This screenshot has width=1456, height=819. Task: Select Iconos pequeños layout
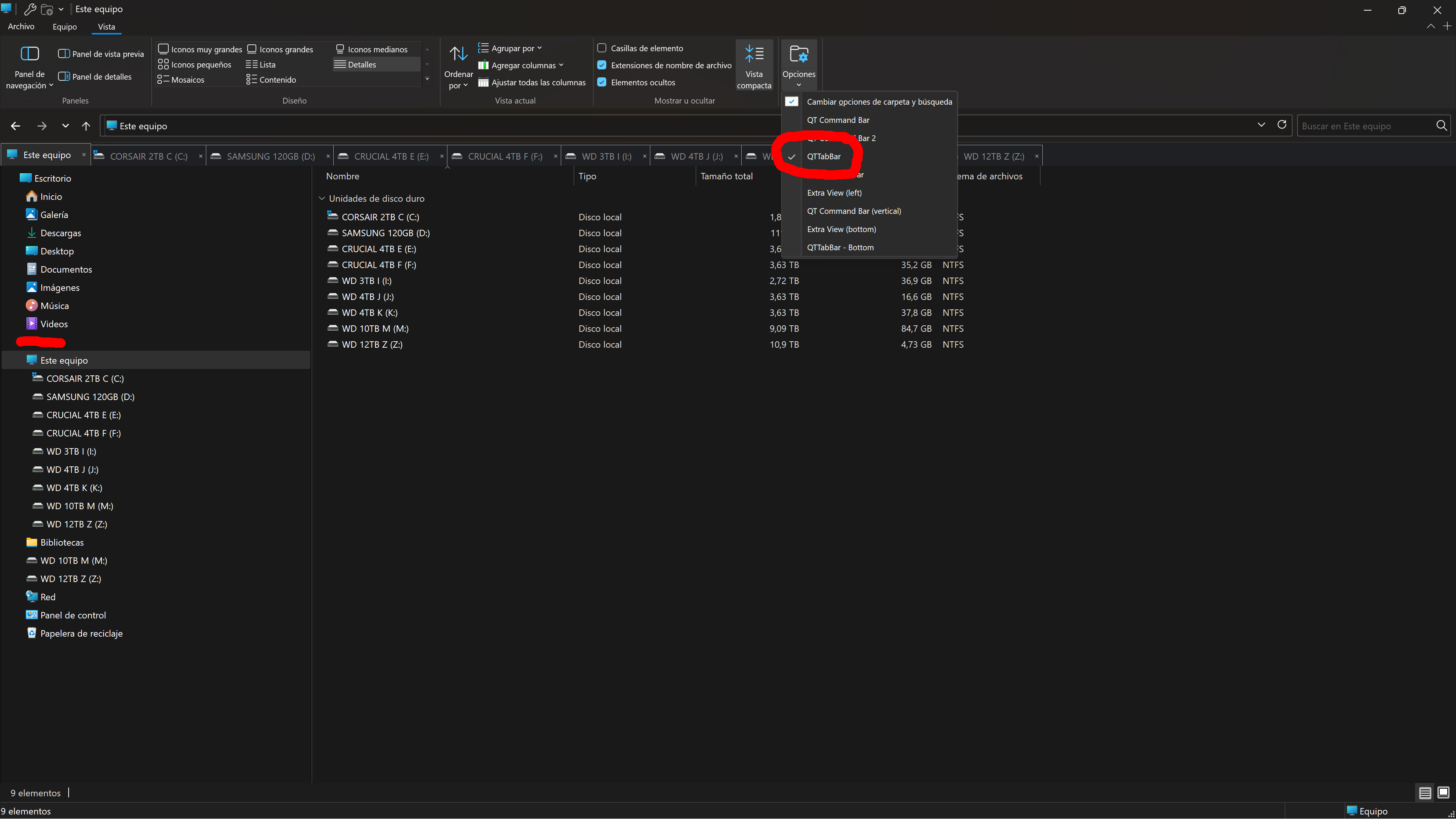[195, 64]
